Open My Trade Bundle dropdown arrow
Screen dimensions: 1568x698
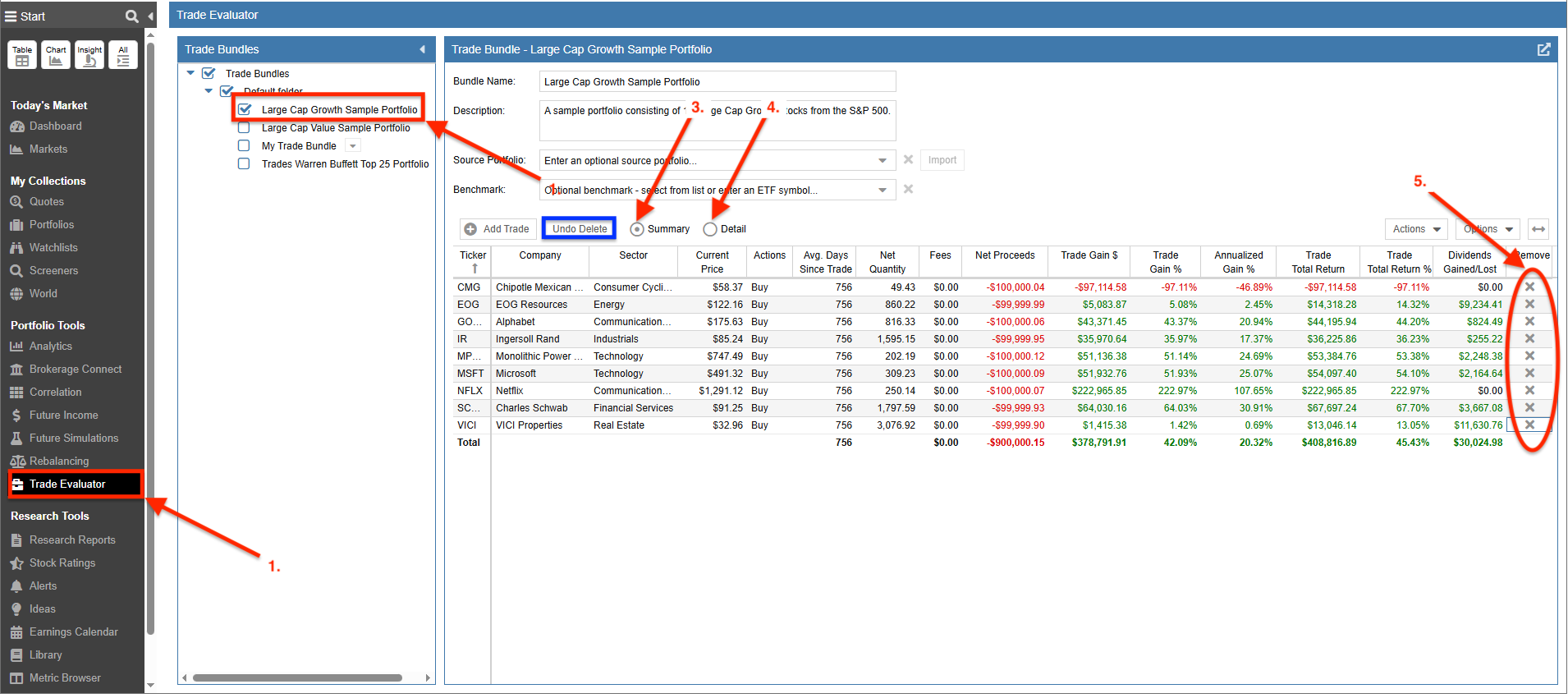pos(352,145)
